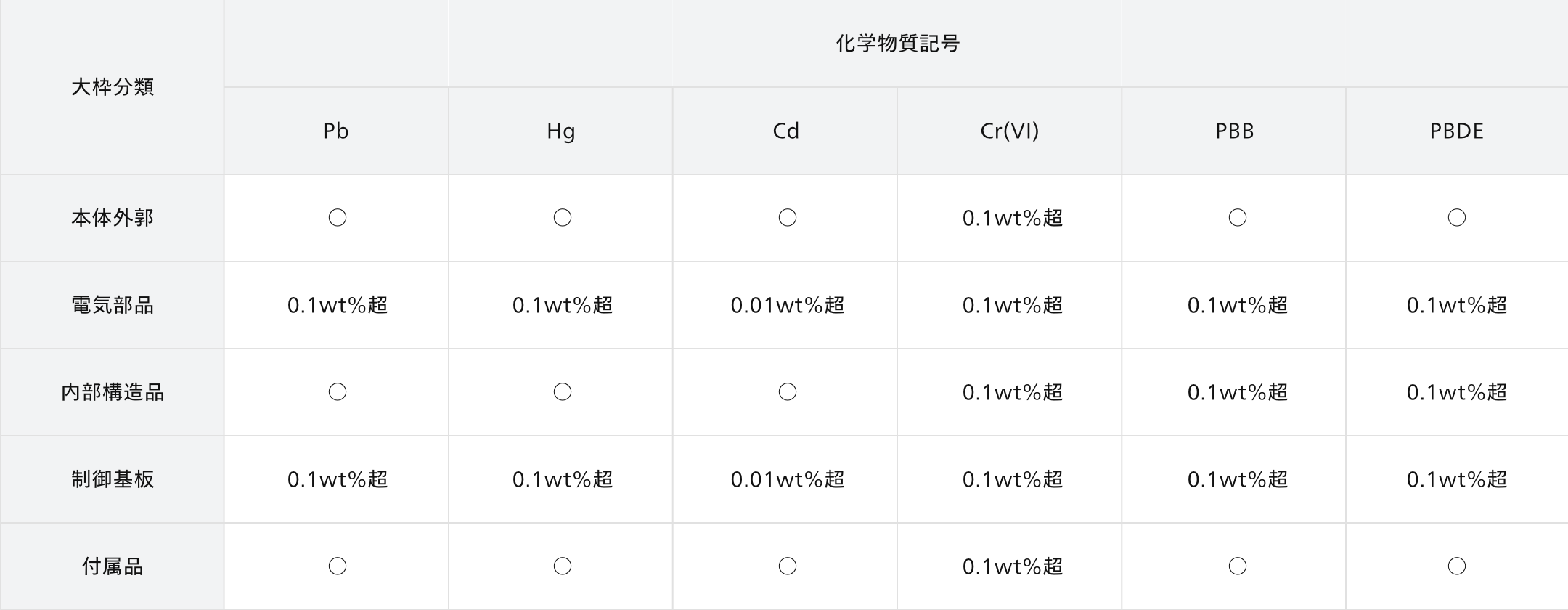Select the Hg column header
The image size is (1568, 610).
tap(560, 131)
